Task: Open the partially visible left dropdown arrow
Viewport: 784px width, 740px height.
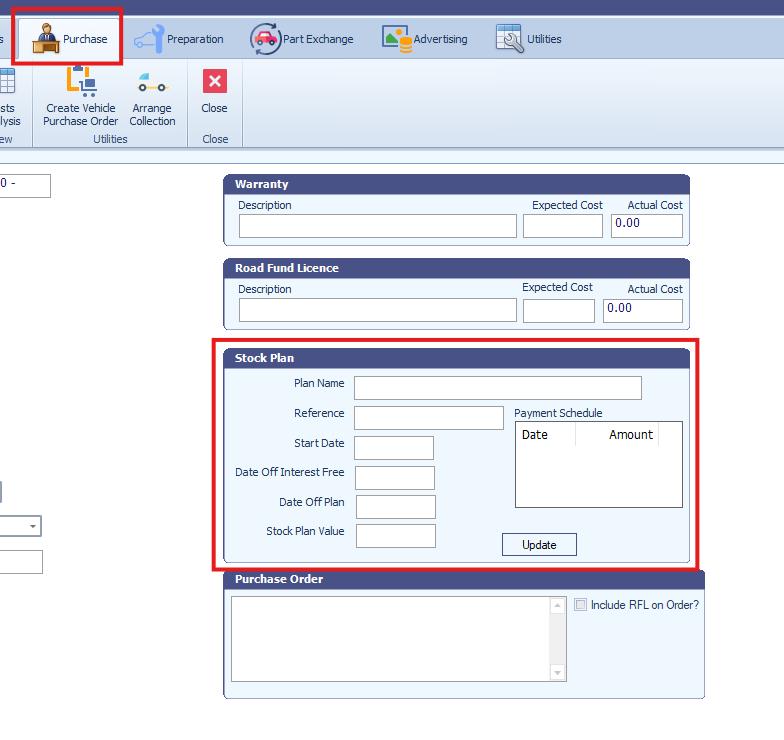Action: click(33, 526)
